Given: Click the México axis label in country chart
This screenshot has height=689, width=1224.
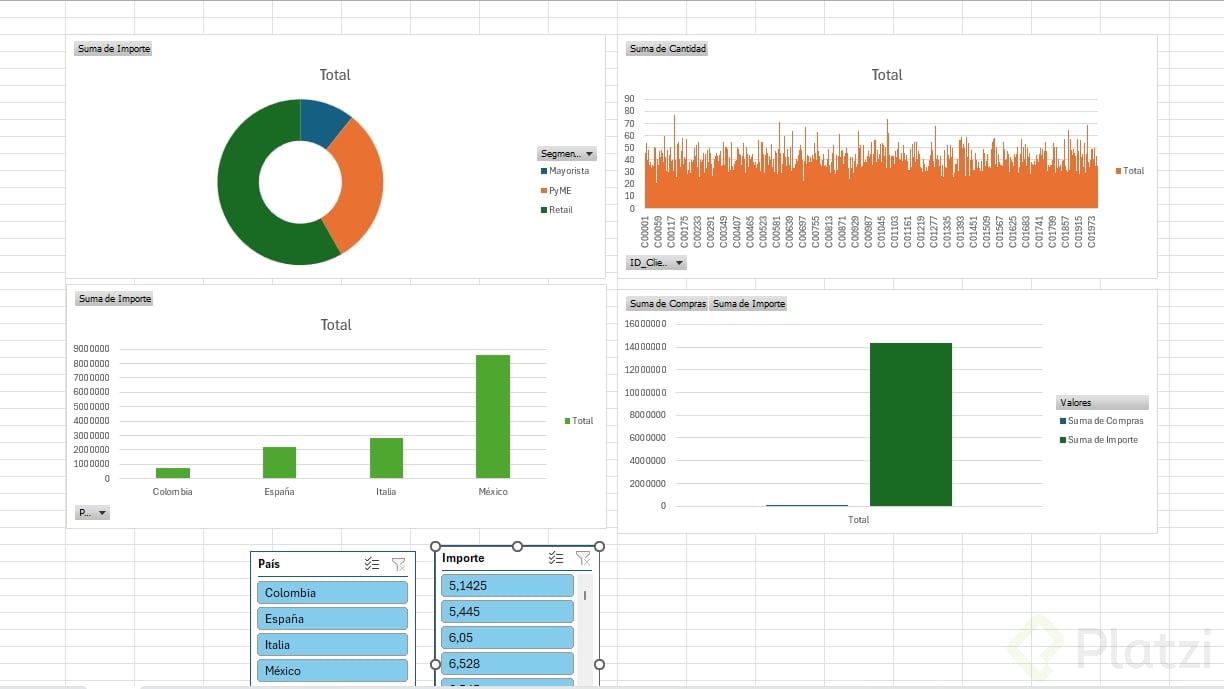Looking at the screenshot, I should coord(493,492).
